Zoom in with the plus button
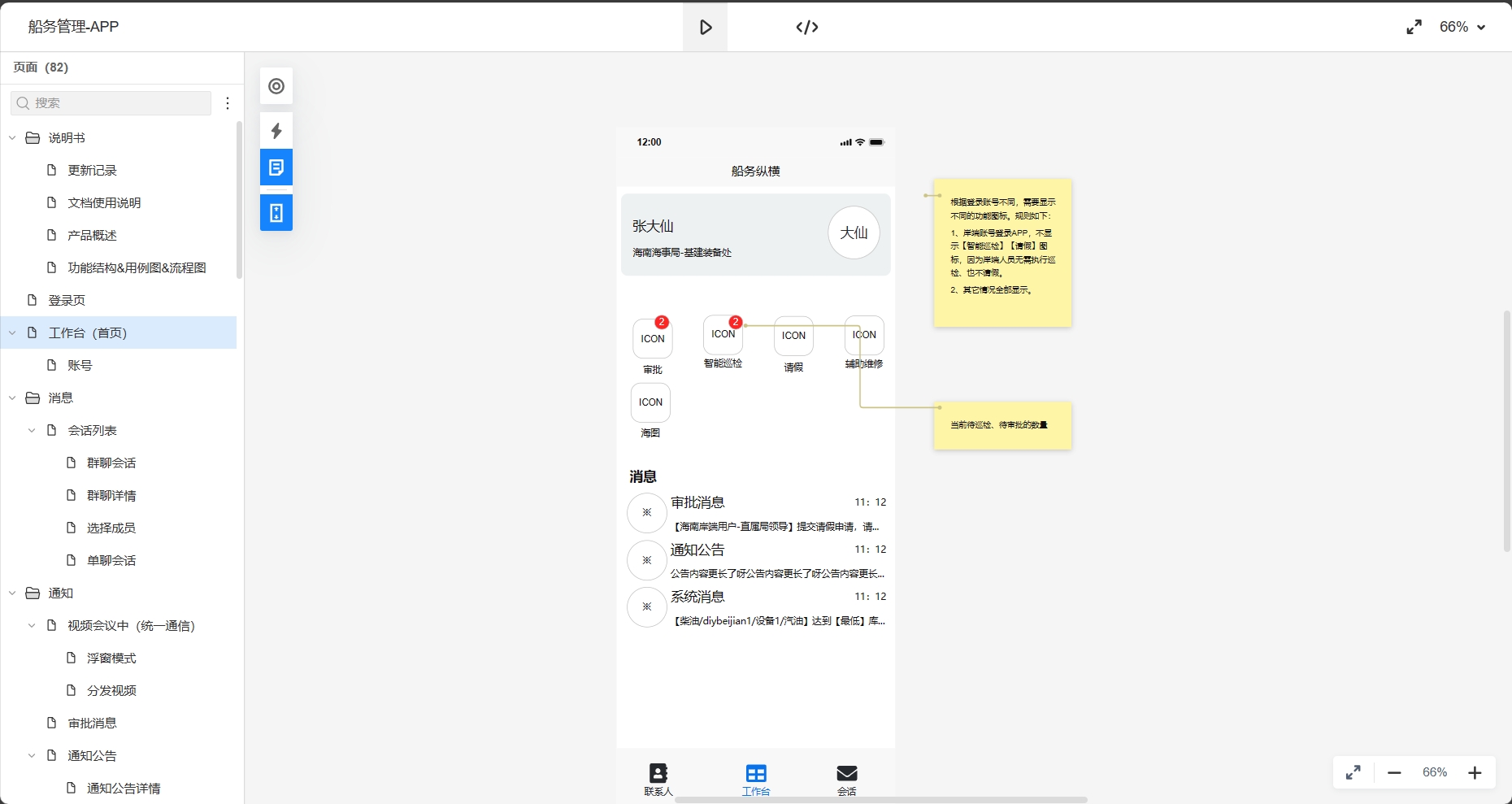1512x804 pixels. (1475, 772)
